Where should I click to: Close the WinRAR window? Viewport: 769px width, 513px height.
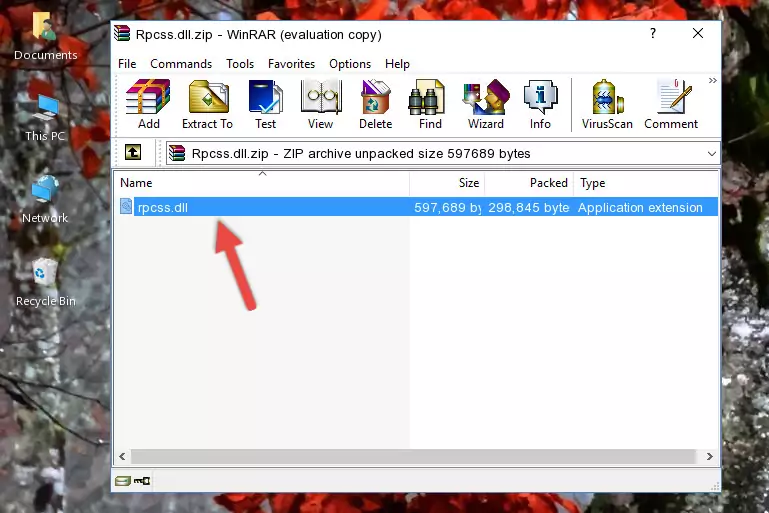[x=697, y=33]
